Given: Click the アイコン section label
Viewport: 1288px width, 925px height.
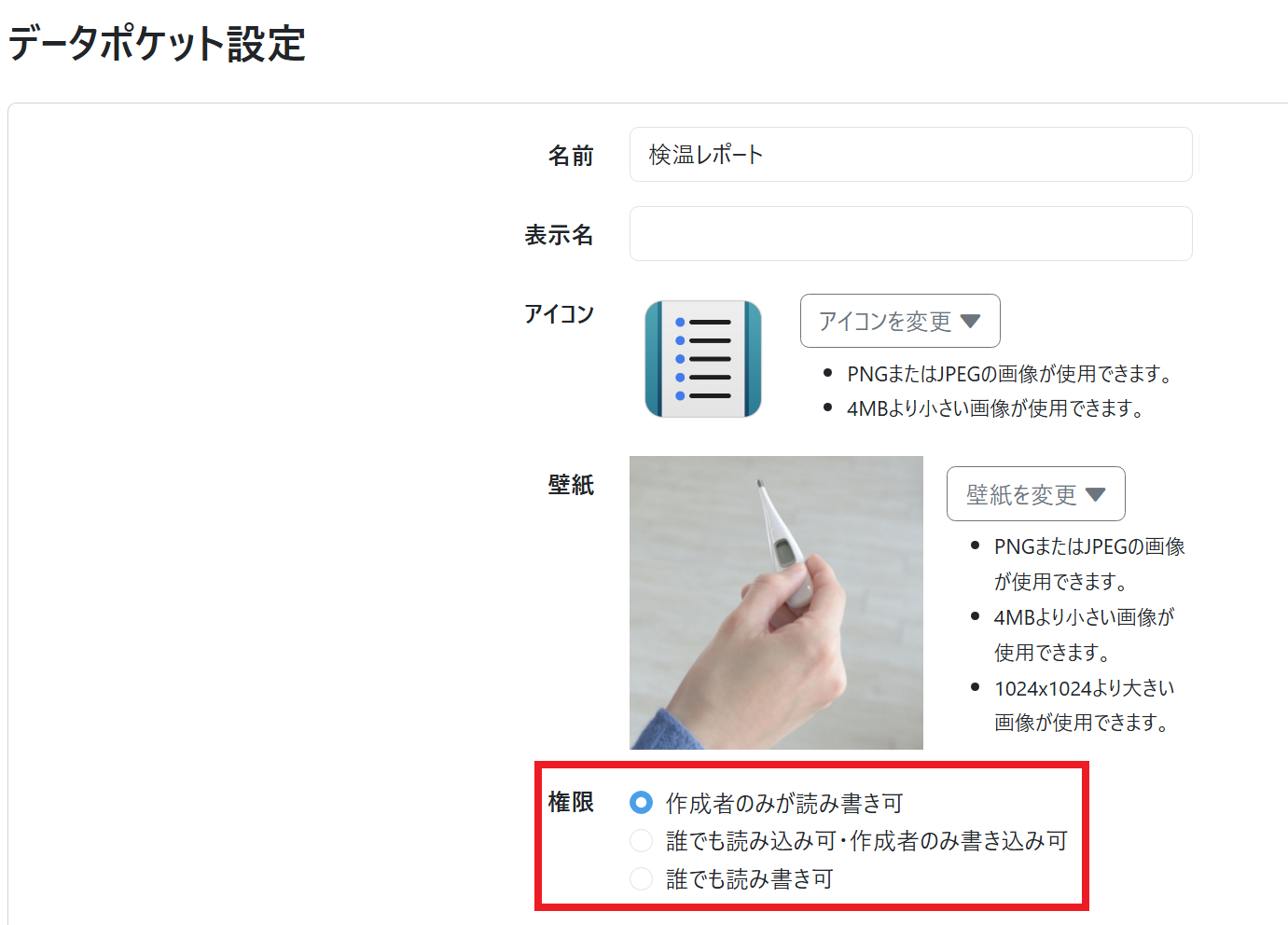Looking at the screenshot, I should pyautogui.click(x=560, y=314).
